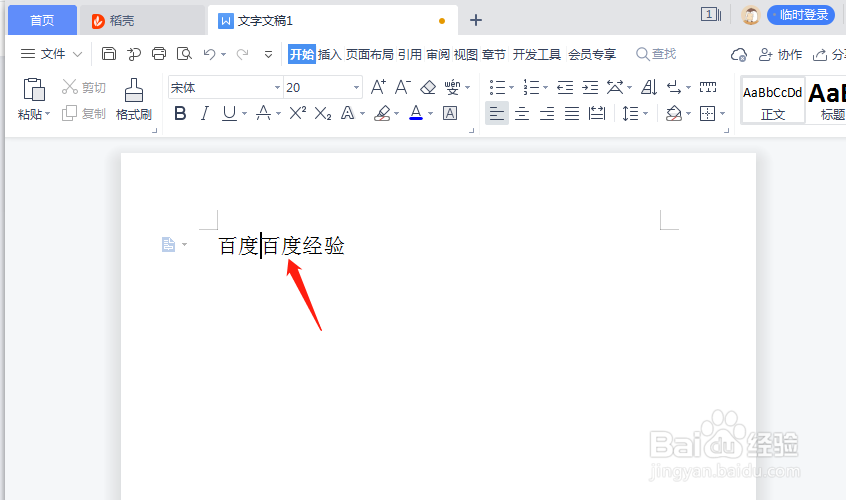846x500 pixels.
Task: Switch to the 引用 ribbon tab
Action: pos(410,54)
